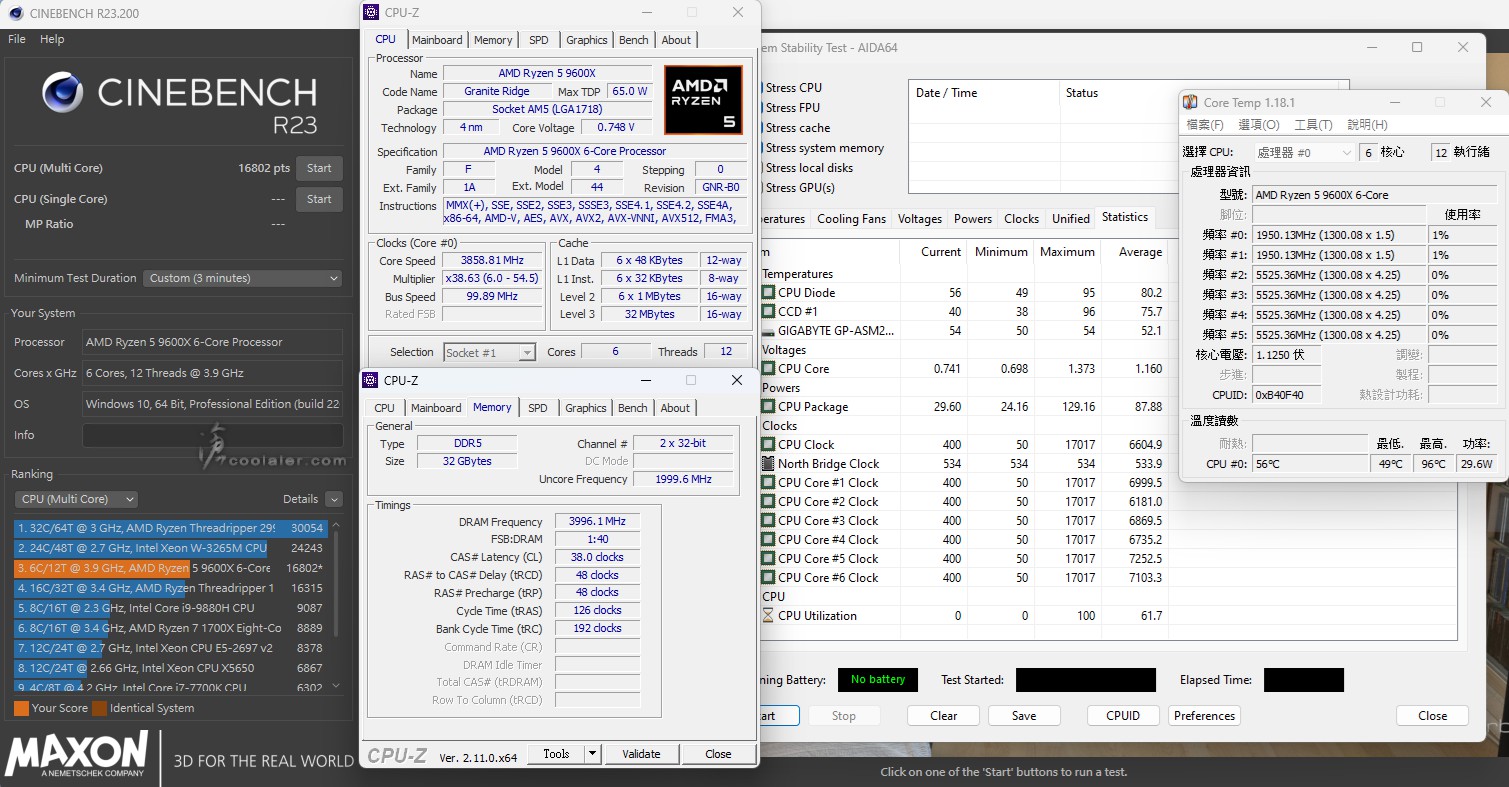1509x787 pixels.
Task: Click the Clear button in AIDA64
Action: click(x=944, y=716)
